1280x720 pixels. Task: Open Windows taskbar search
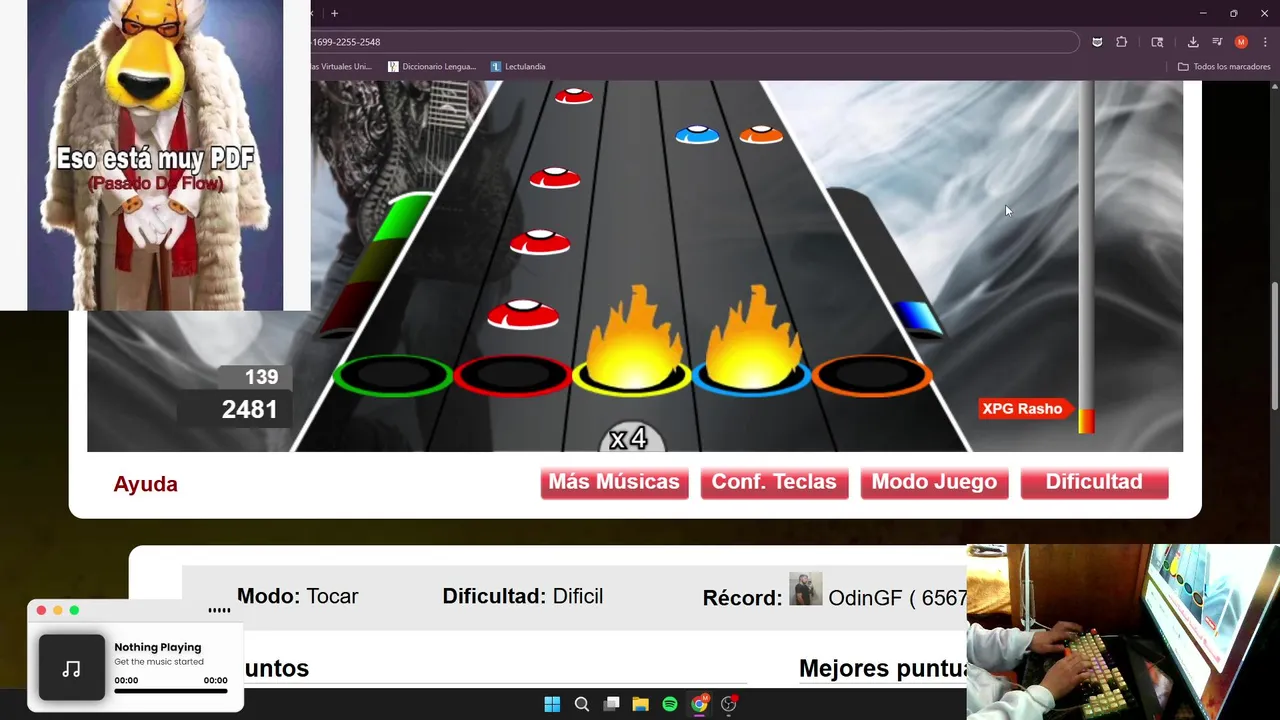coord(582,704)
